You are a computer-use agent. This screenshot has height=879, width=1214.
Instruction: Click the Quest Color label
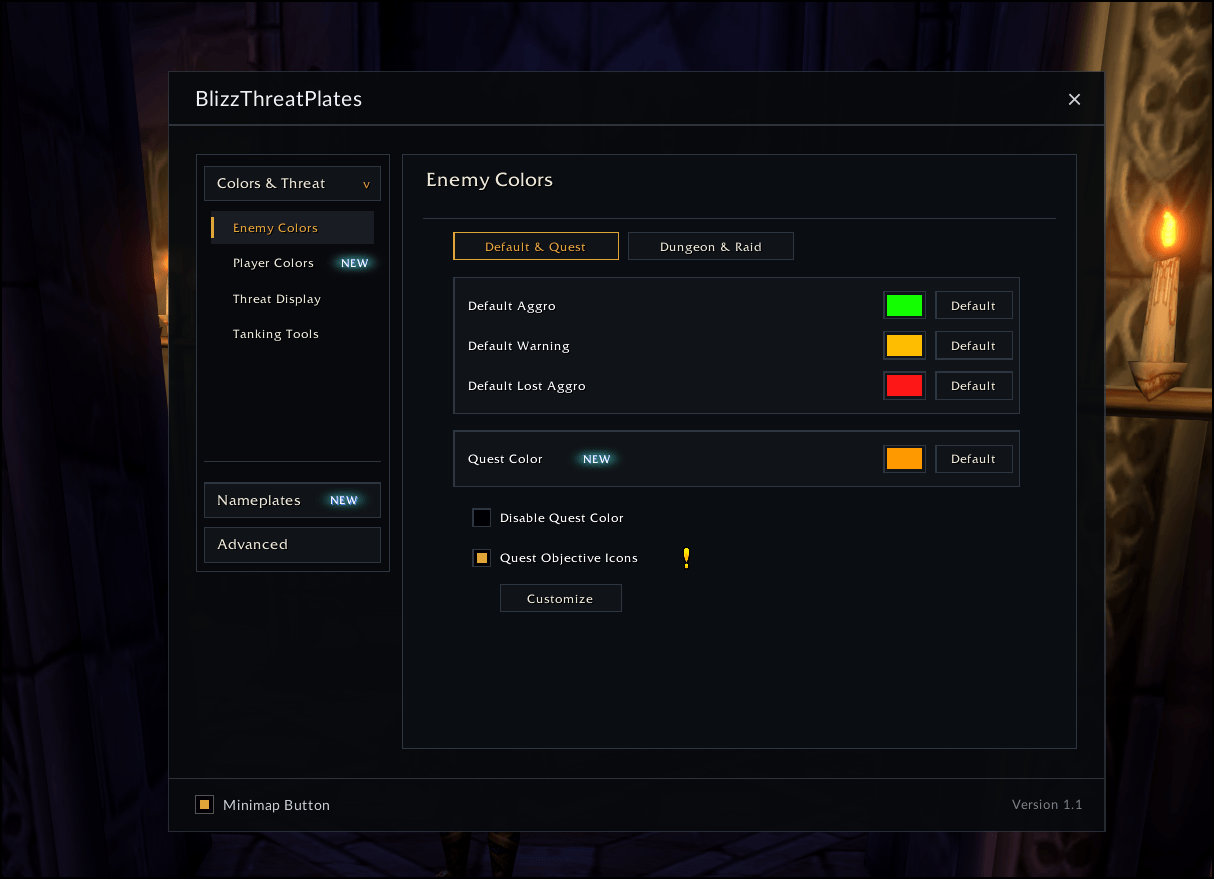coord(505,459)
